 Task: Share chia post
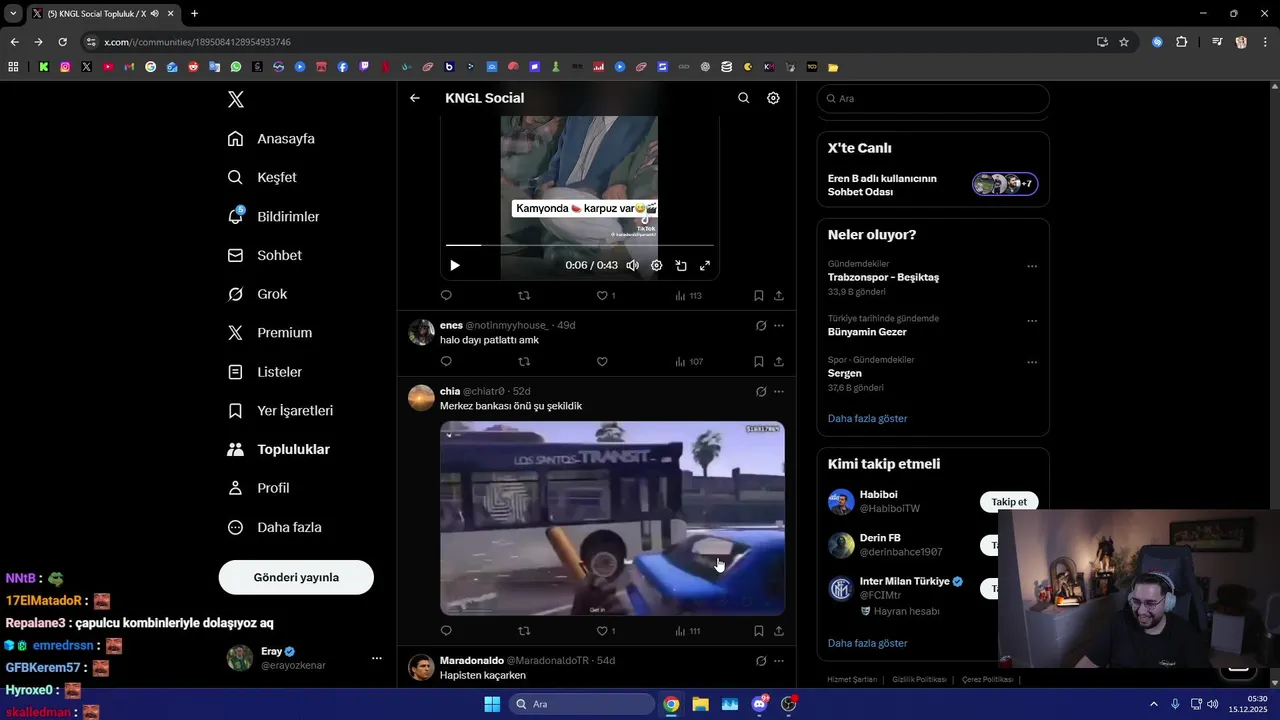[779, 631]
